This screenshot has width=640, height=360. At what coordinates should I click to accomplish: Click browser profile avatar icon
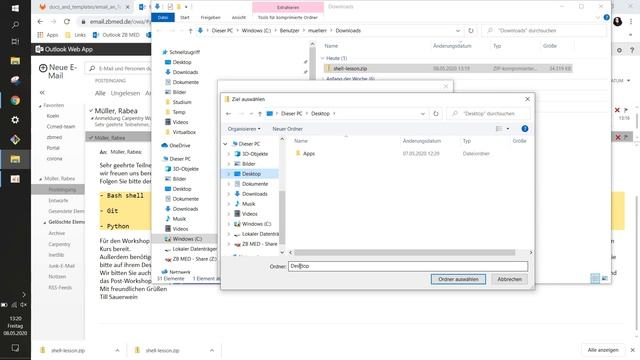pyautogui.click(x=618, y=21)
